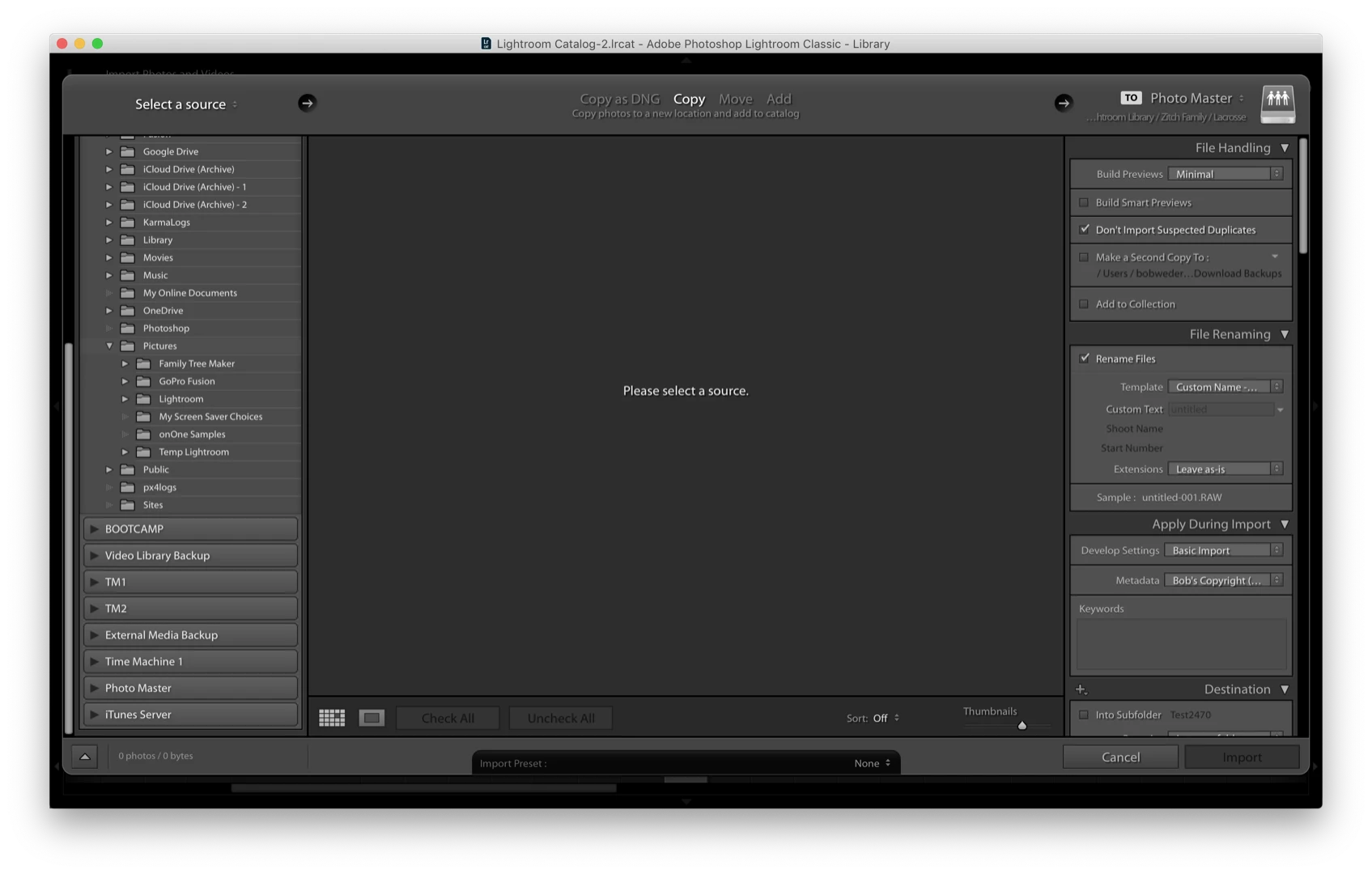
Task: Click the Music folder icon
Action: tap(127, 275)
